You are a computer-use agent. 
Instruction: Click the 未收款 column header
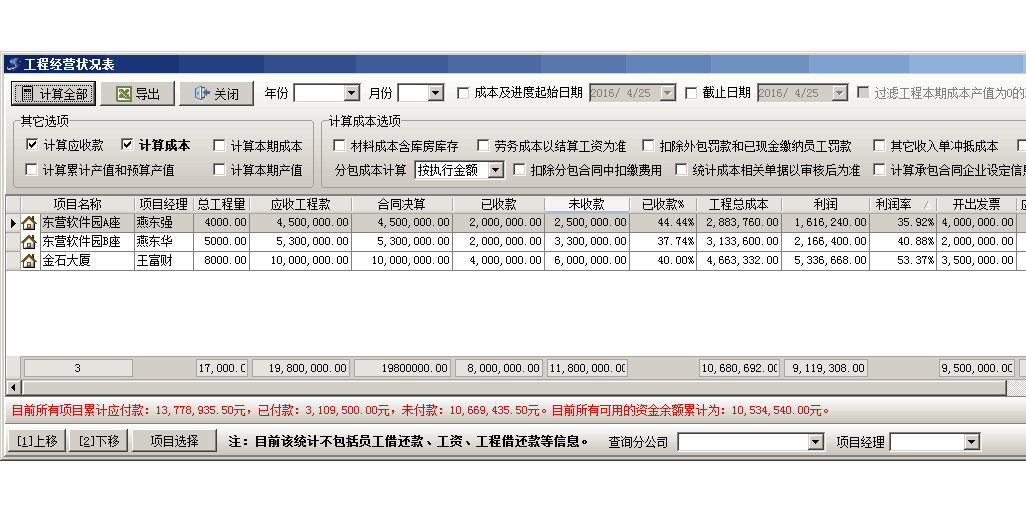[587, 204]
